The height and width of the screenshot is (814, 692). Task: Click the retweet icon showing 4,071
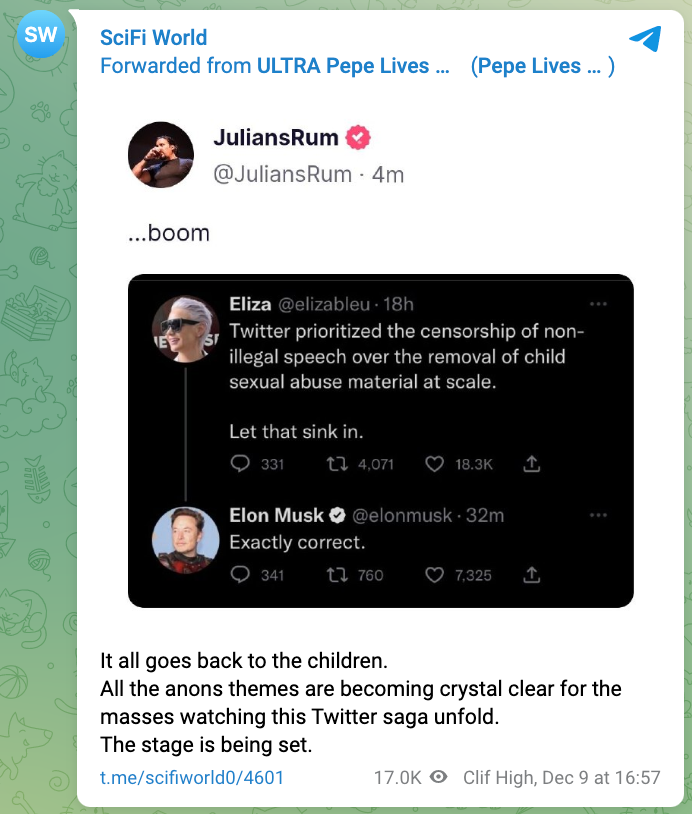[337, 464]
